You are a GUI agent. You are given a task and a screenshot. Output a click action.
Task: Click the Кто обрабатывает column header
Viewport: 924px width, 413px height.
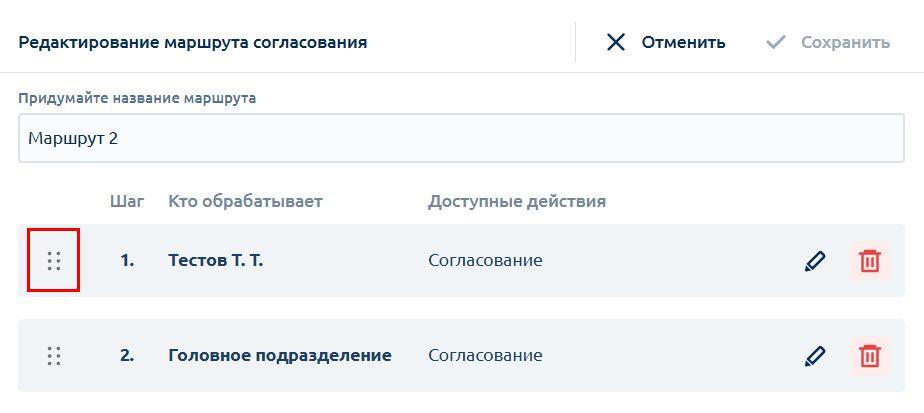(x=246, y=202)
